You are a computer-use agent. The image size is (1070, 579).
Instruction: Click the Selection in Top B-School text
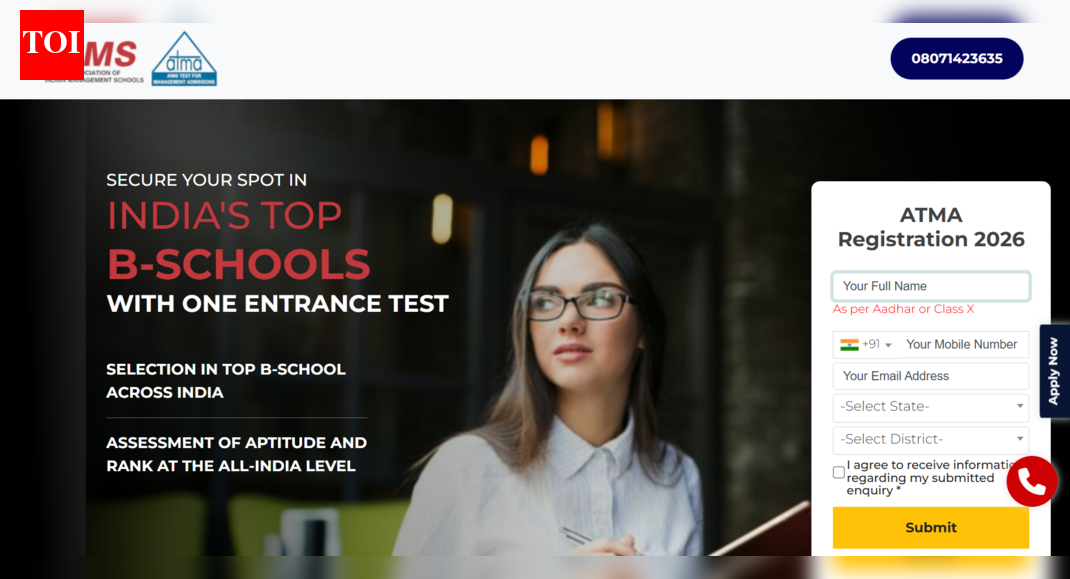tap(226, 381)
